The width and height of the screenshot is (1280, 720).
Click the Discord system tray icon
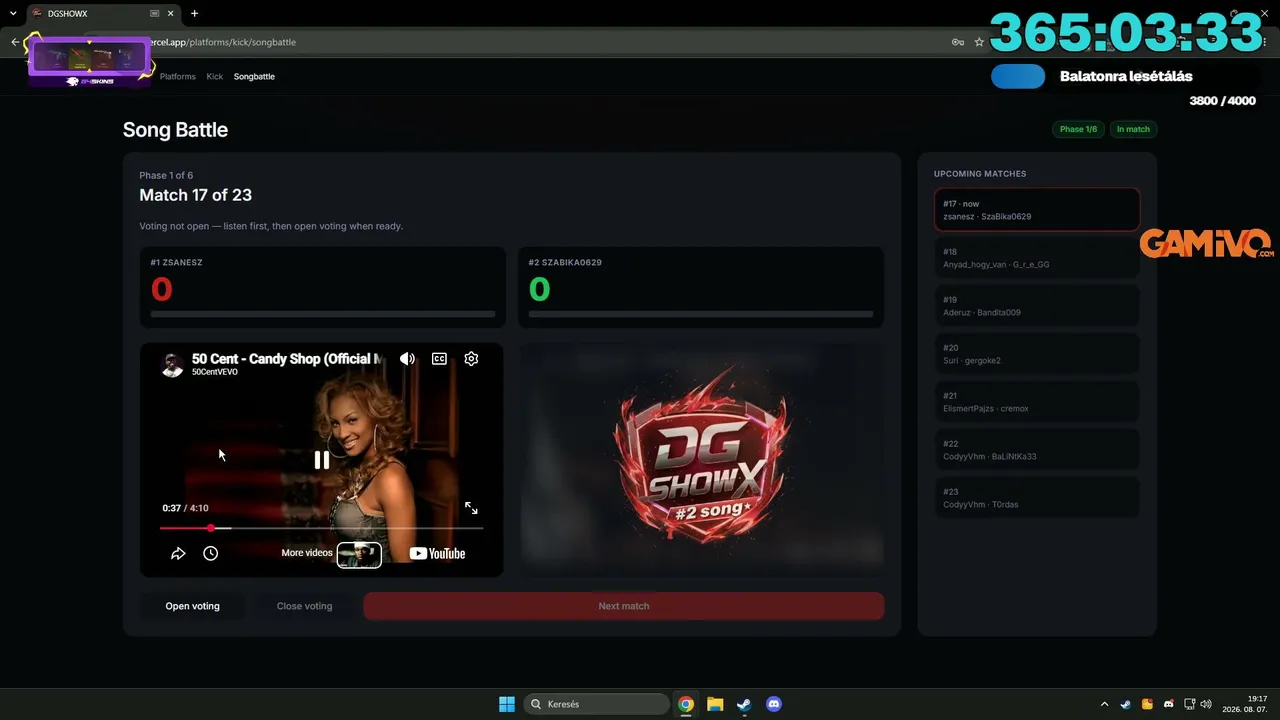point(1168,704)
